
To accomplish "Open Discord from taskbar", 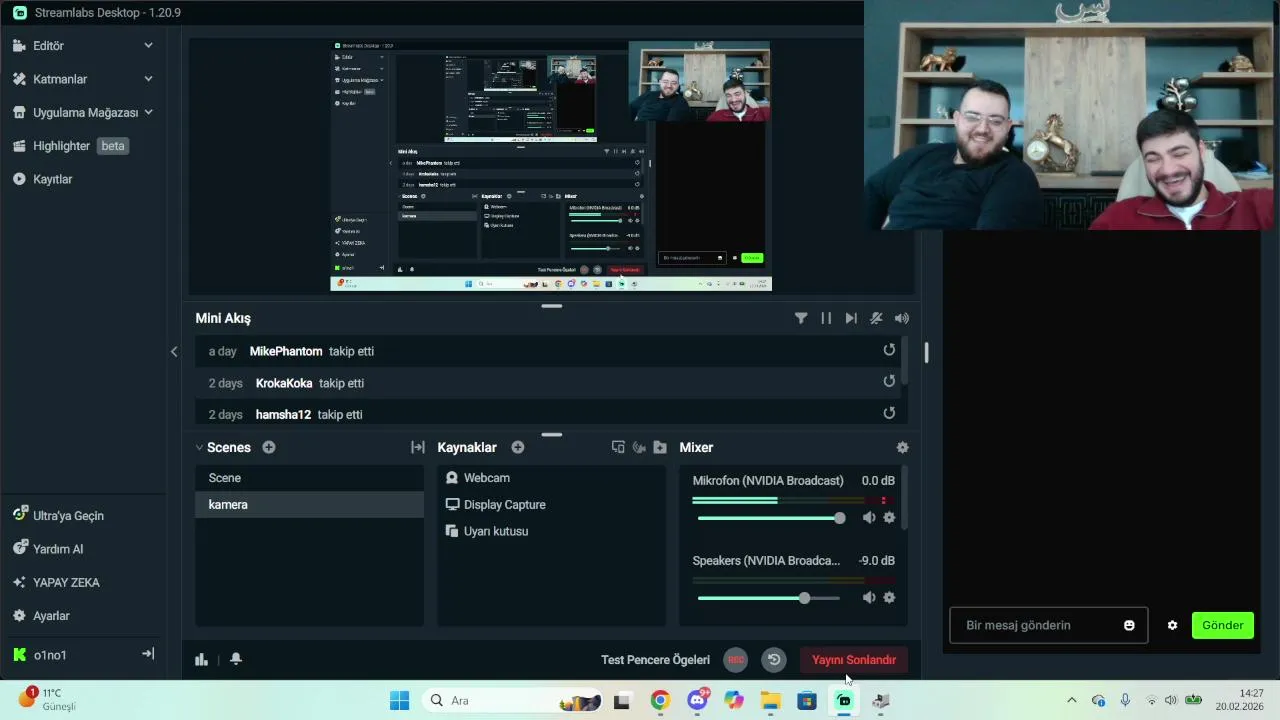I will [x=697, y=700].
